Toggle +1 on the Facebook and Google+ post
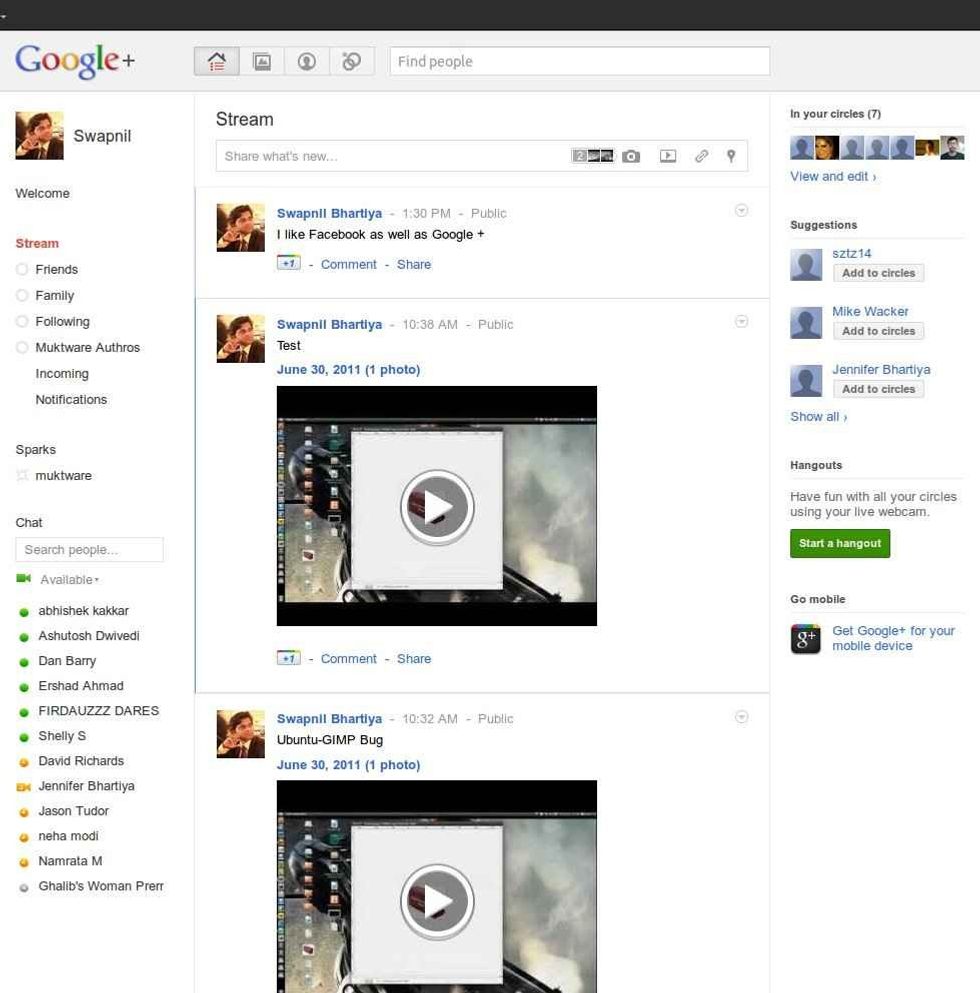The height and width of the screenshot is (993, 980). [288, 264]
